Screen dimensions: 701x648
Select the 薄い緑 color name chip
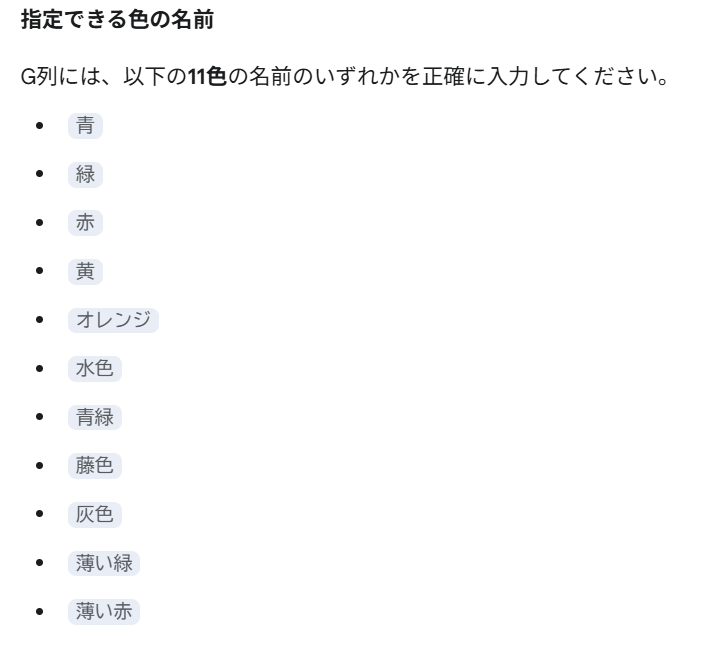point(104,561)
